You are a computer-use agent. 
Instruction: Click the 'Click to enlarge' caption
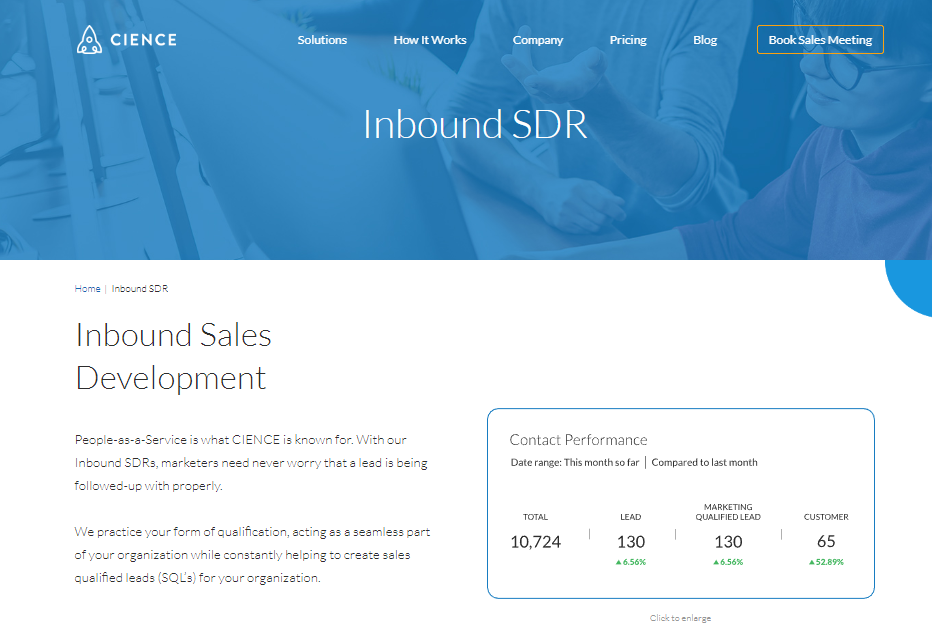(681, 618)
